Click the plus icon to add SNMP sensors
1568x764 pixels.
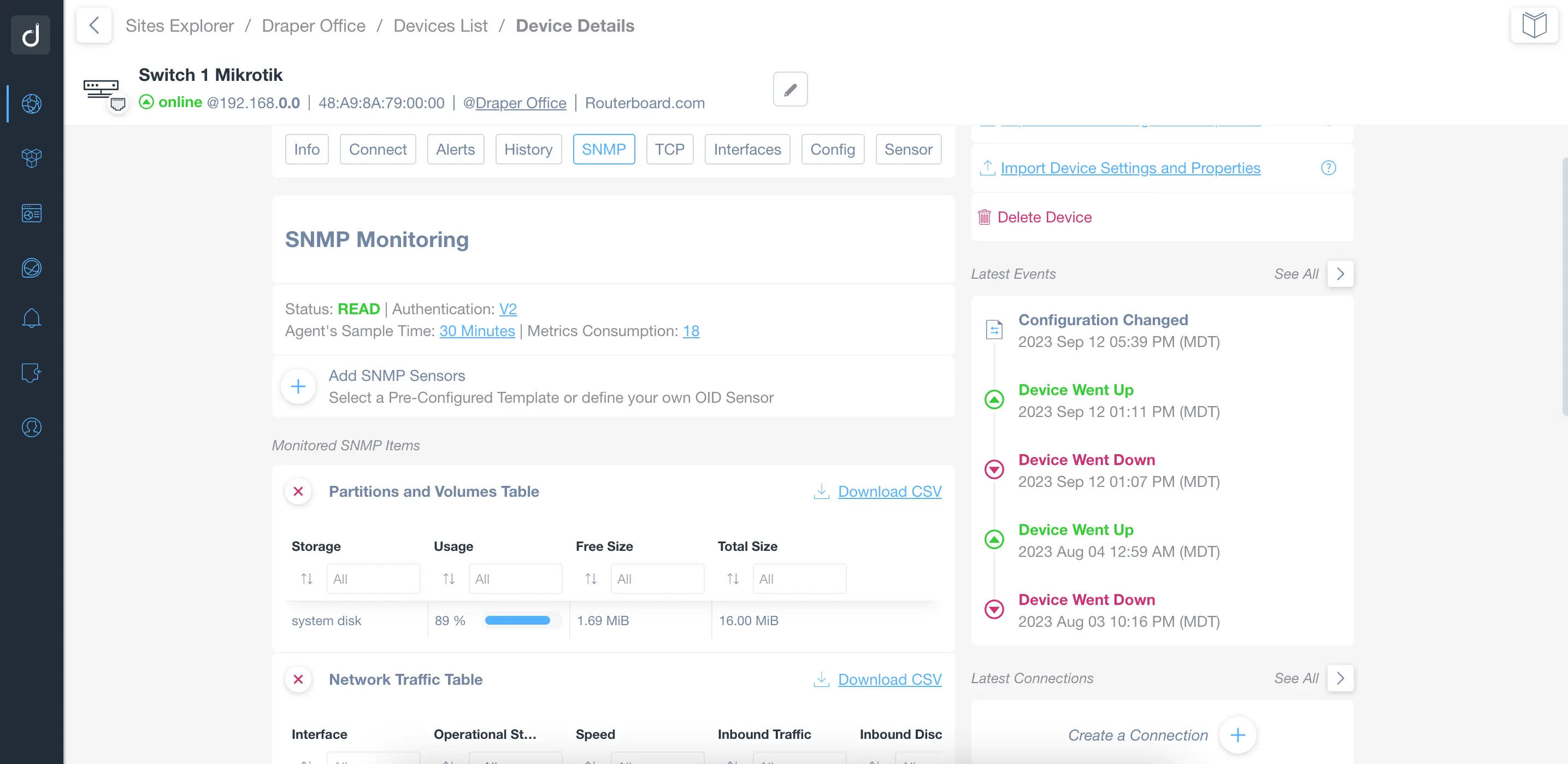tap(298, 386)
